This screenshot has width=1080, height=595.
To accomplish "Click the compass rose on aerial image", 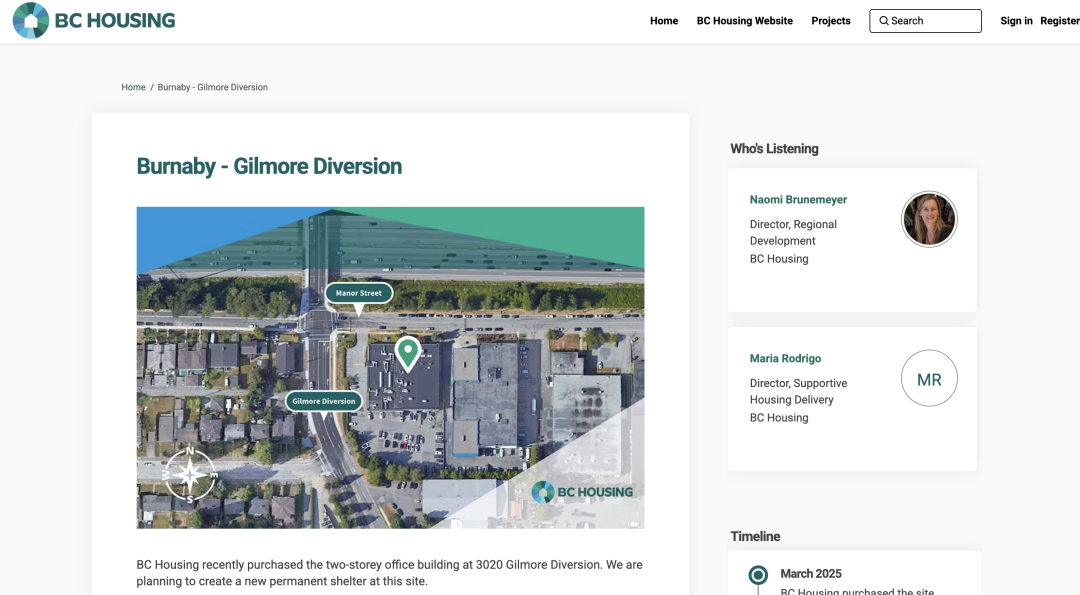I will point(189,474).
